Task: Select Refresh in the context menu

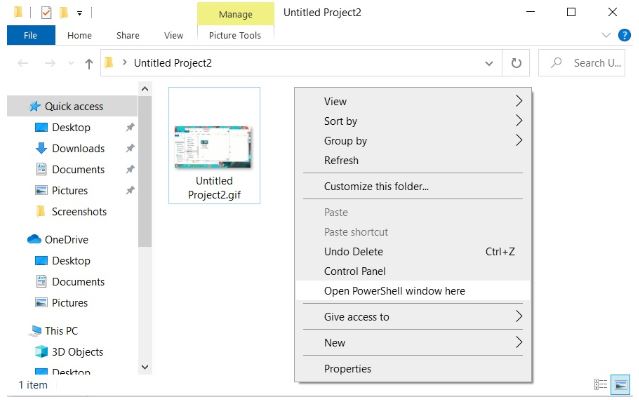Action: point(341,160)
